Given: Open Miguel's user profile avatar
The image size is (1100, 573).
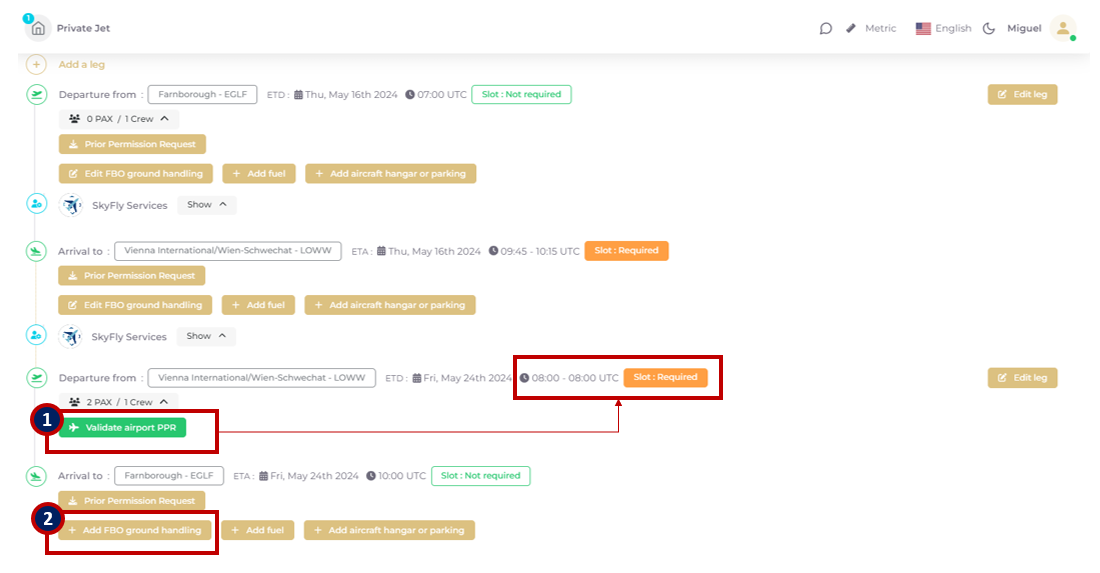Looking at the screenshot, I should [1063, 28].
